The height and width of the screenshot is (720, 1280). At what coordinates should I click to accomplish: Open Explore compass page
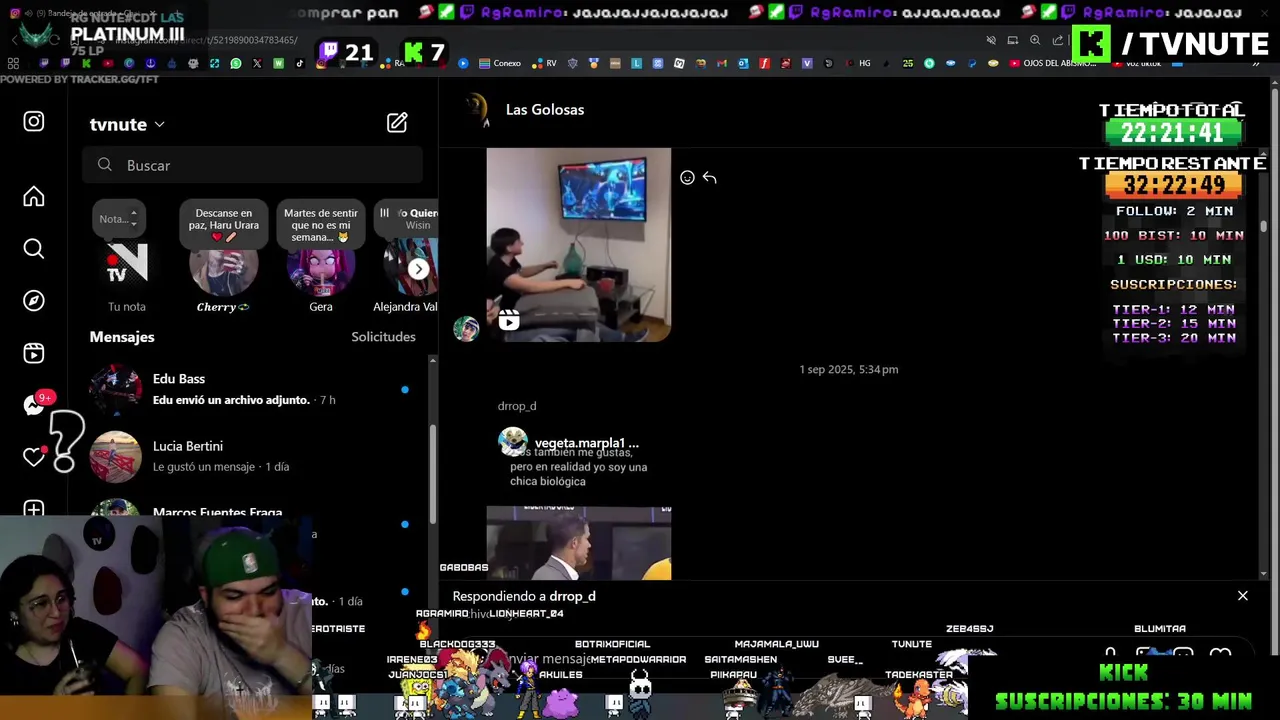point(34,301)
